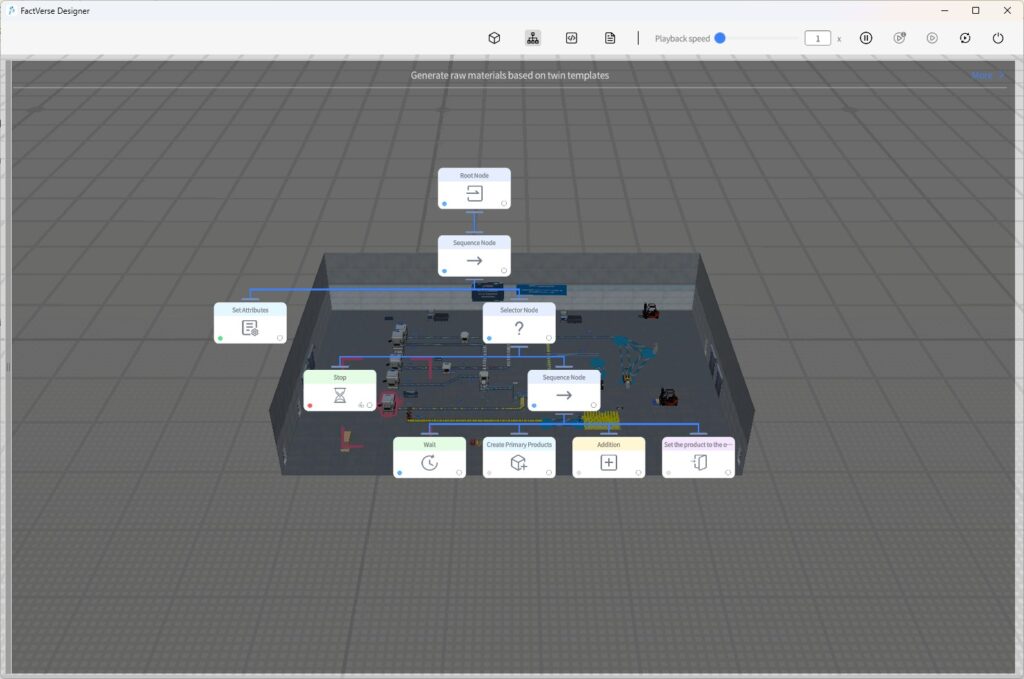Select the behavior tree editor icon

532,37
